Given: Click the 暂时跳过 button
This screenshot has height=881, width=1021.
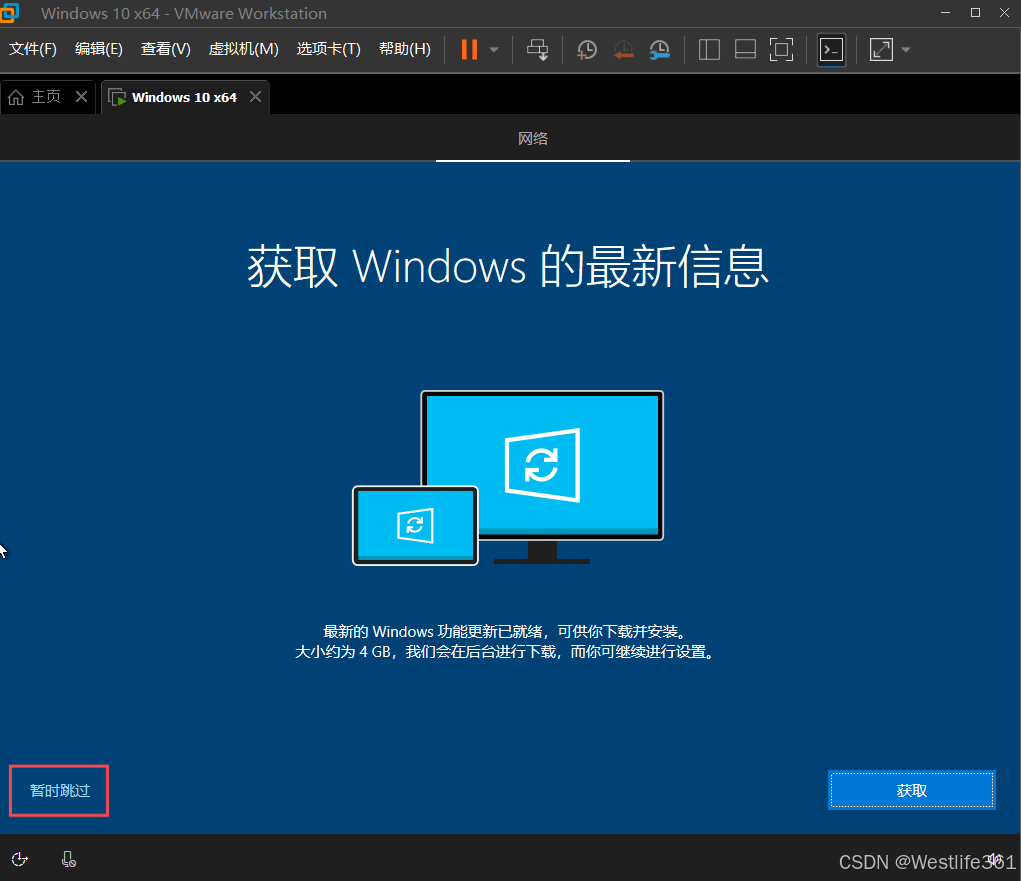Looking at the screenshot, I should pos(57,790).
